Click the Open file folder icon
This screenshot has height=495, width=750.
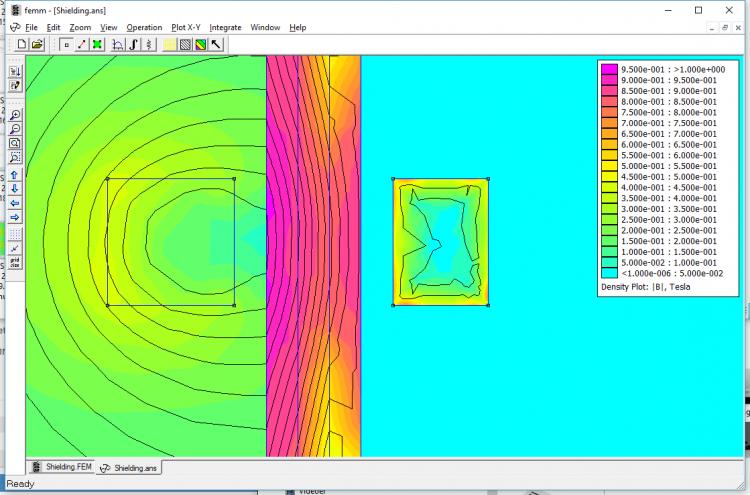click(x=37, y=44)
